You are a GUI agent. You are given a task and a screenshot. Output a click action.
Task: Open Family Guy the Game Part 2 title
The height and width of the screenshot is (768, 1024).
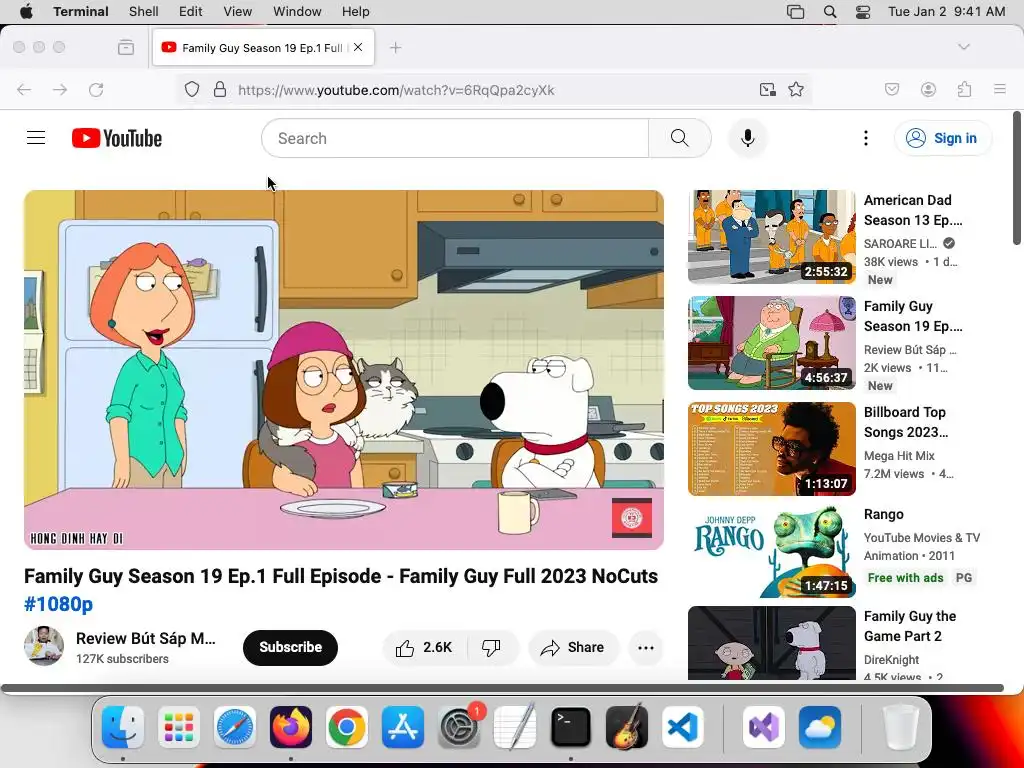click(910, 626)
